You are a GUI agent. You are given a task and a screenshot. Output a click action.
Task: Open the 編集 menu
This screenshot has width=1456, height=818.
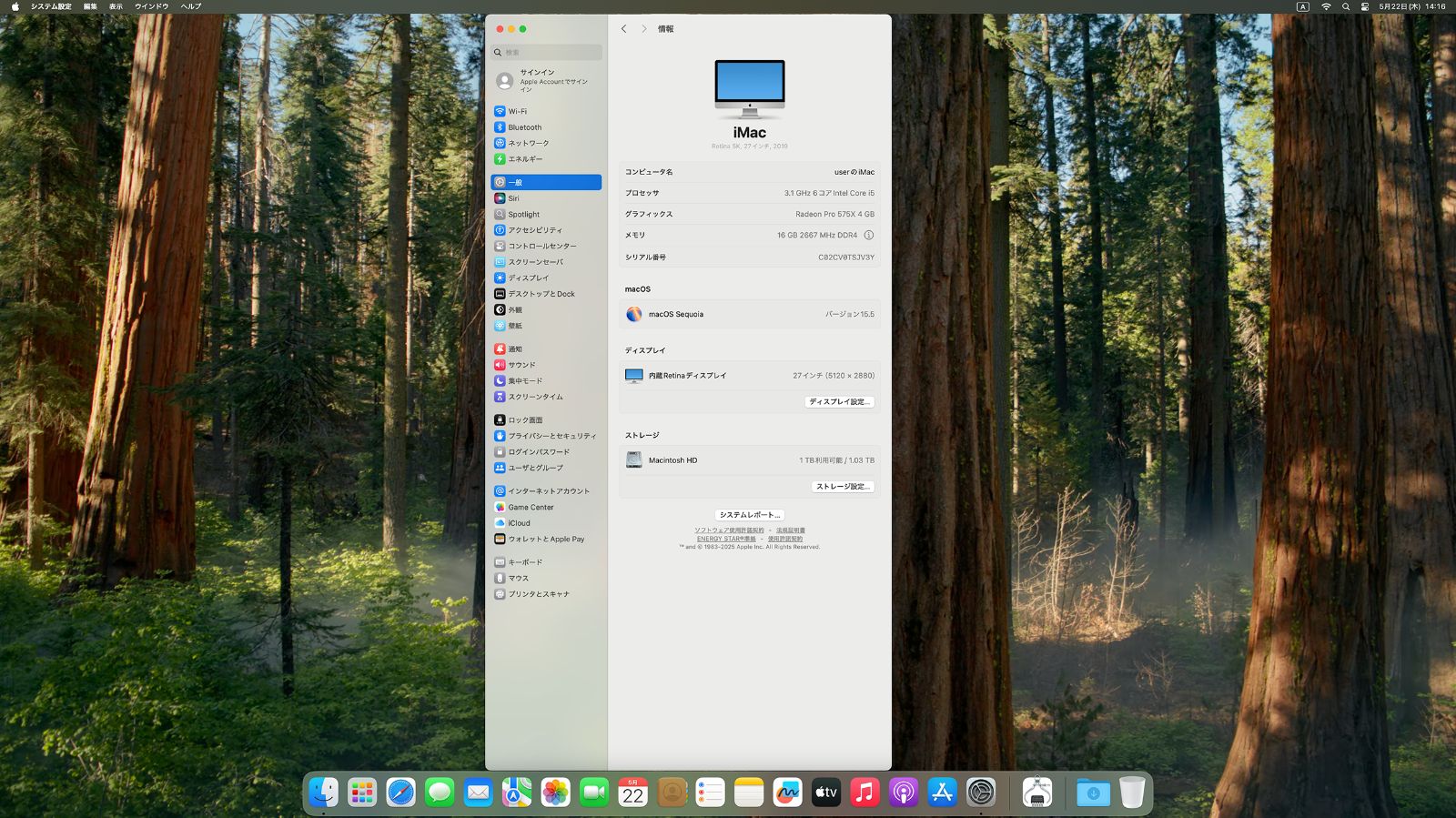coord(90,6)
